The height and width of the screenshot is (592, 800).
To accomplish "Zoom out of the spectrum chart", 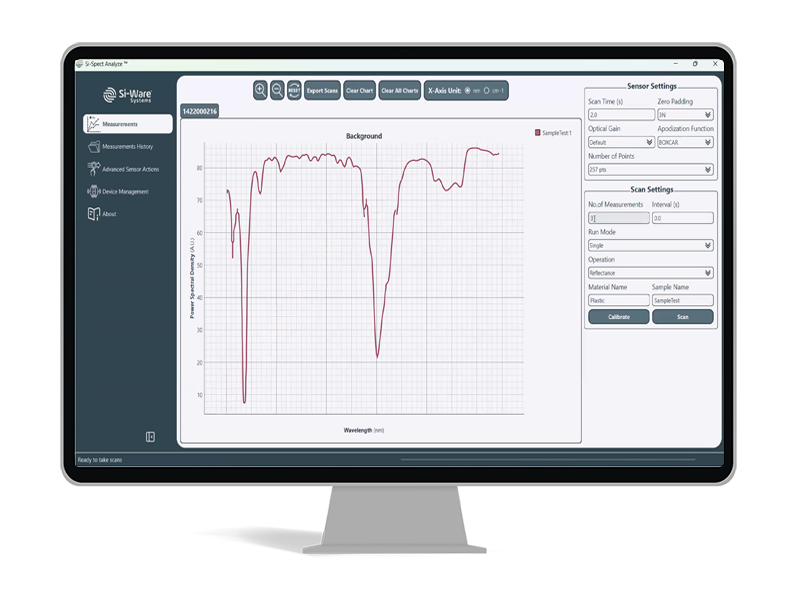I will click(x=277, y=91).
